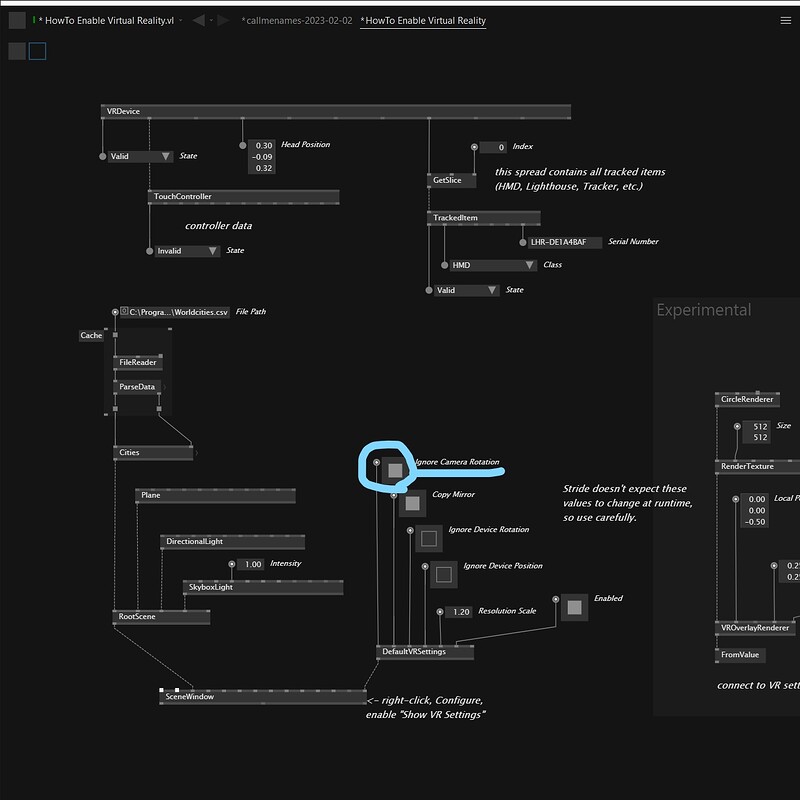
Task: Select the DefaultVRSettings node
Action: [425, 652]
